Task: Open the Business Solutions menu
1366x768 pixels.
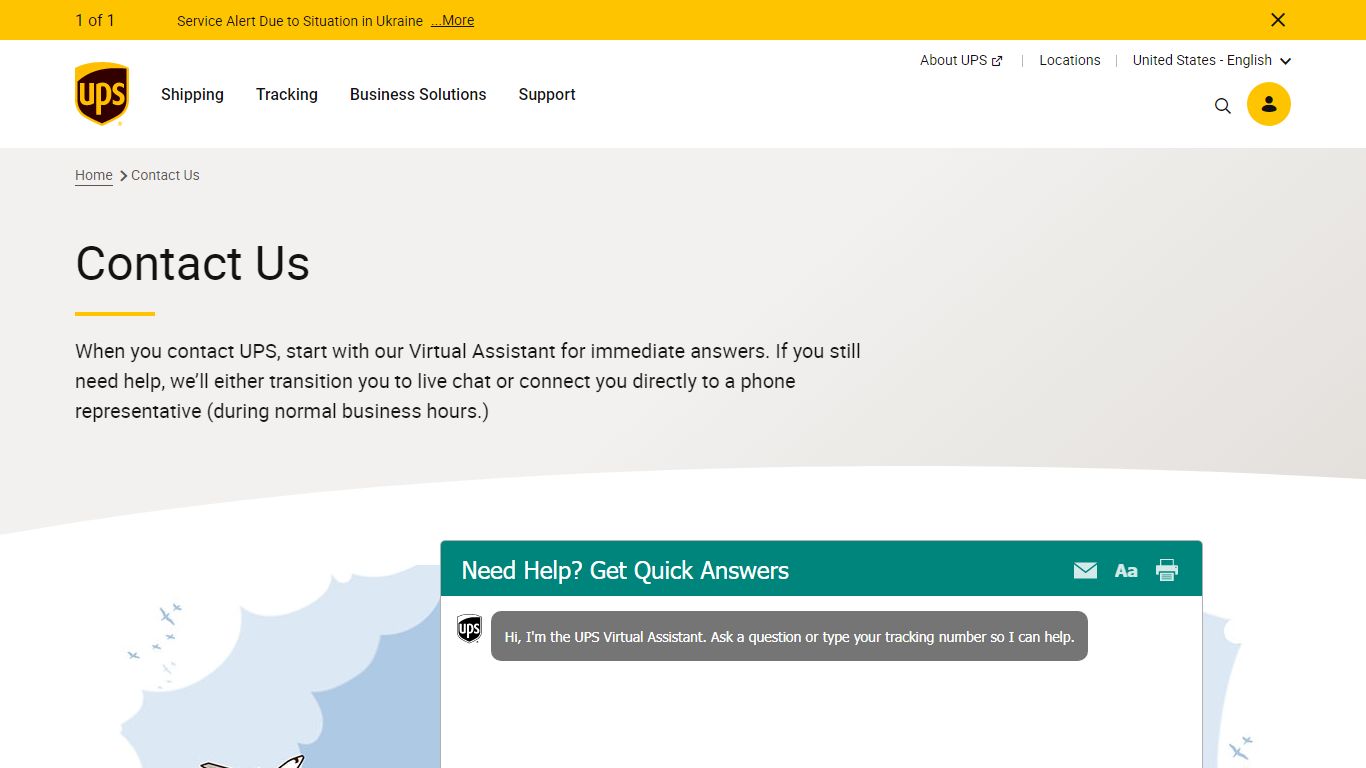Action: (x=418, y=94)
